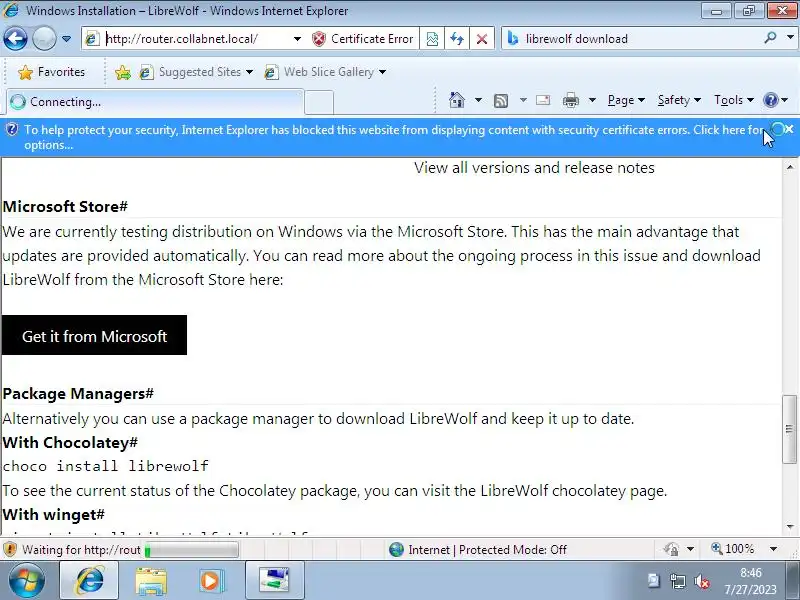
Task: Click the Back navigation arrow button
Action: [x=15, y=38]
